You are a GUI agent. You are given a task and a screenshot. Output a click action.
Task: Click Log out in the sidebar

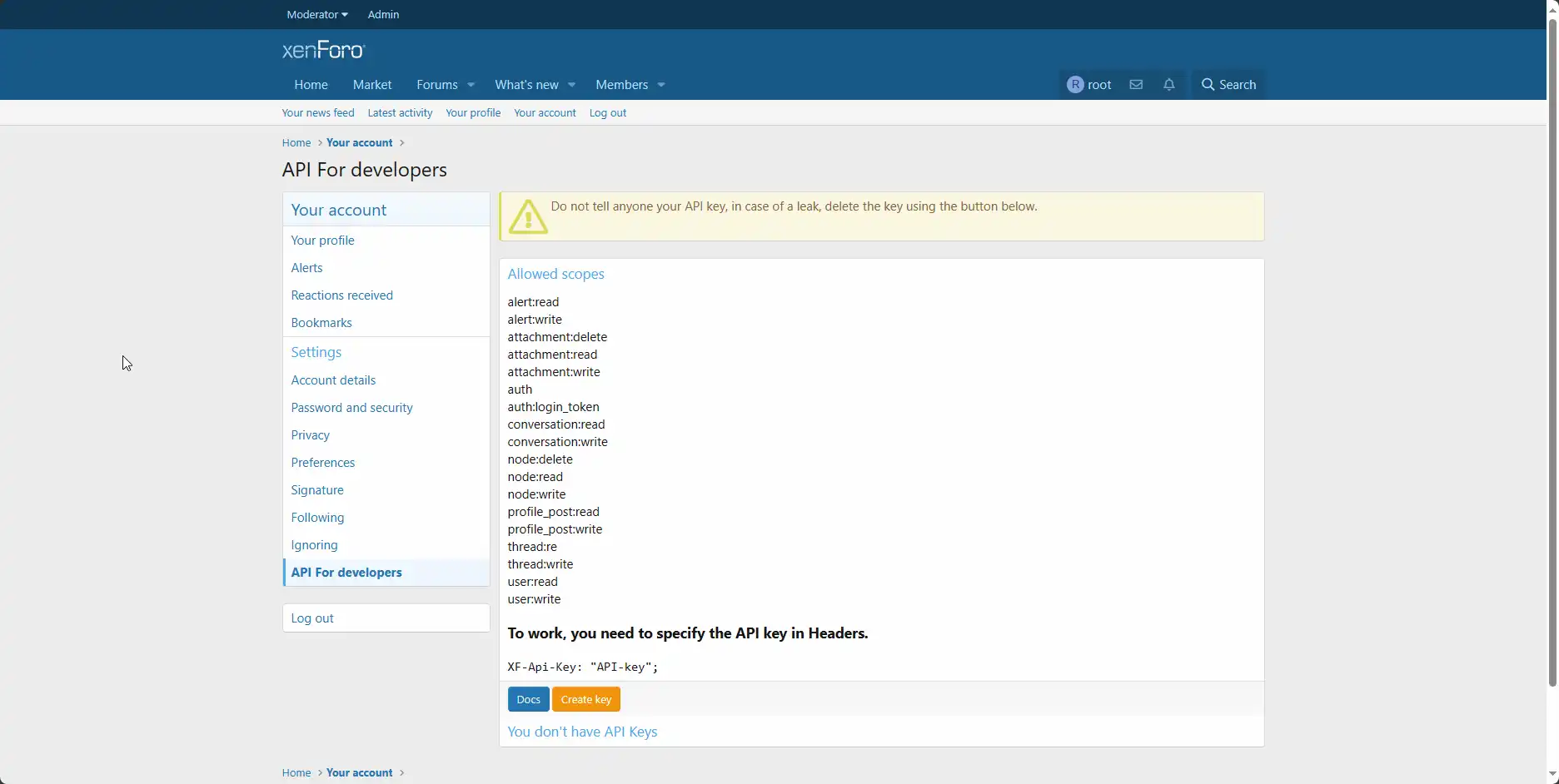[312, 618]
